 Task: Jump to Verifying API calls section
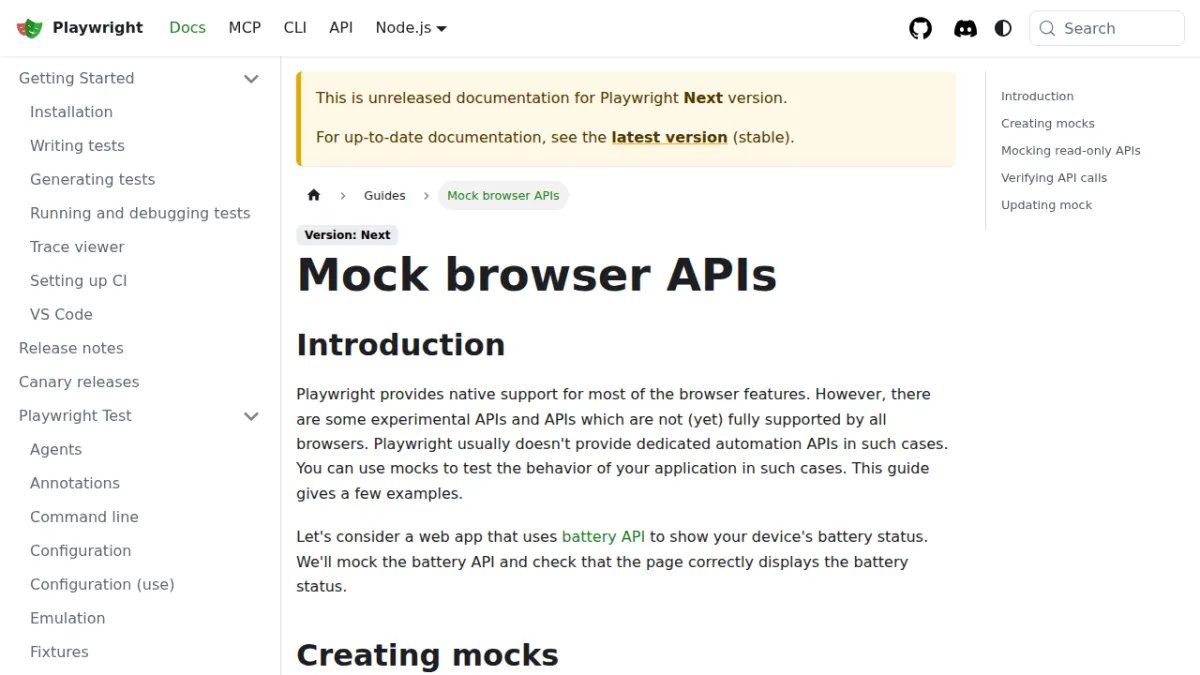(1054, 177)
